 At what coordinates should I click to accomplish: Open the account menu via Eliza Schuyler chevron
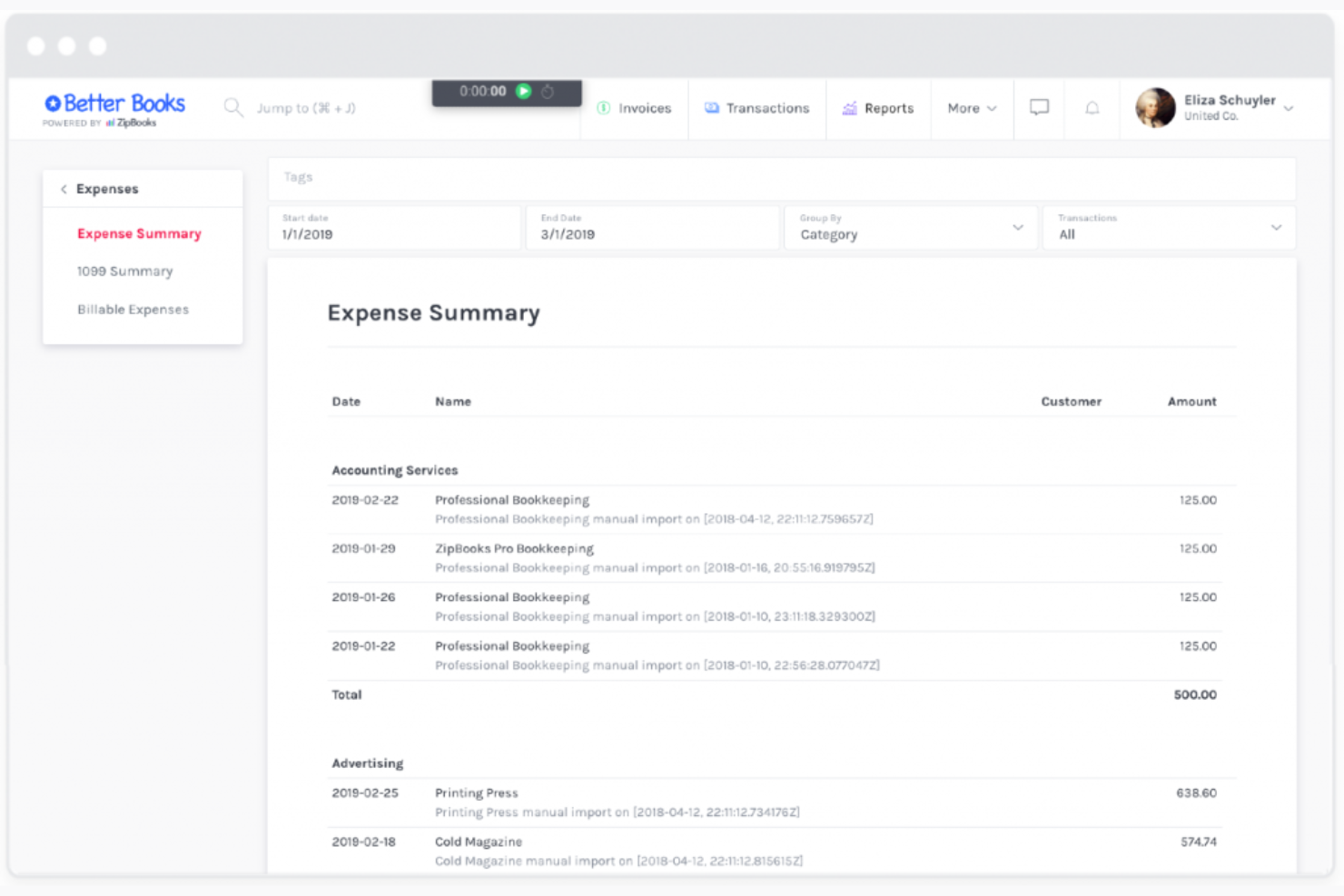click(1289, 107)
